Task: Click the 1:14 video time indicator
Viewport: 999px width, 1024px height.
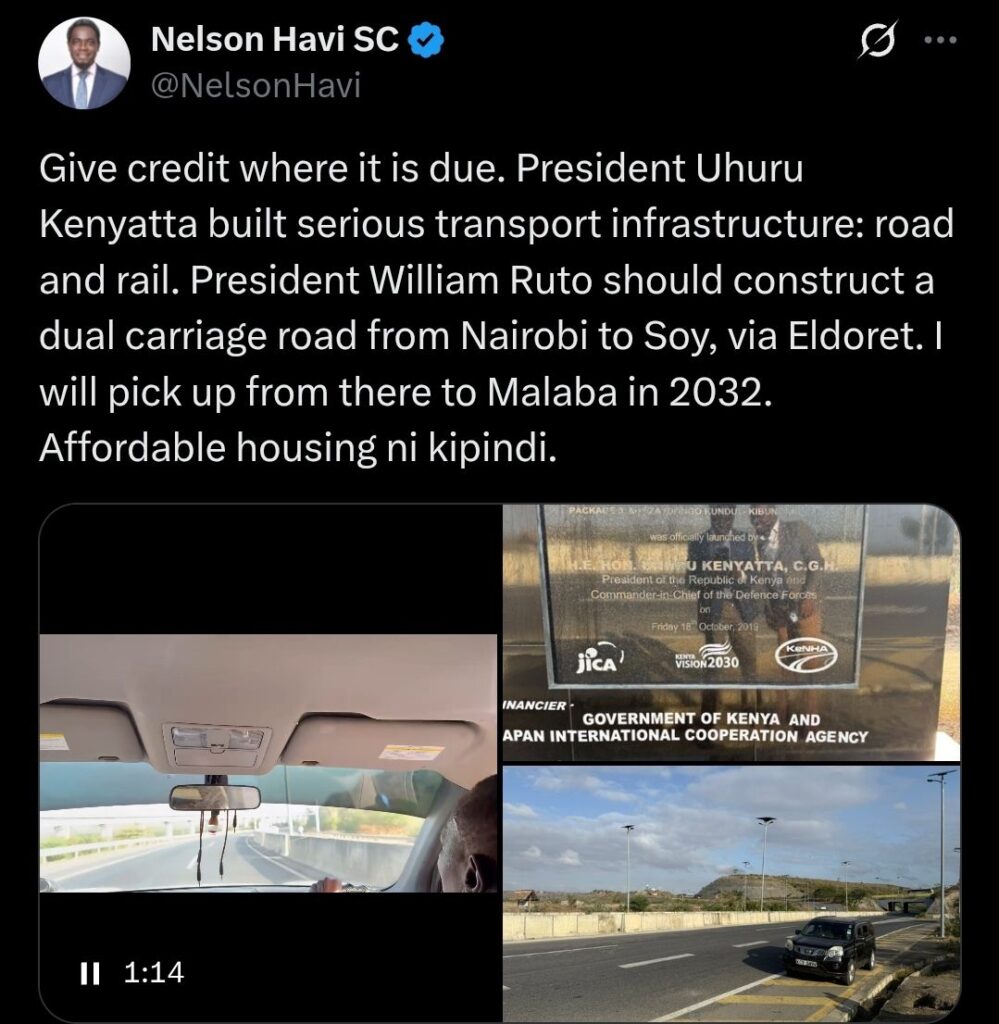Action: (x=154, y=972)
